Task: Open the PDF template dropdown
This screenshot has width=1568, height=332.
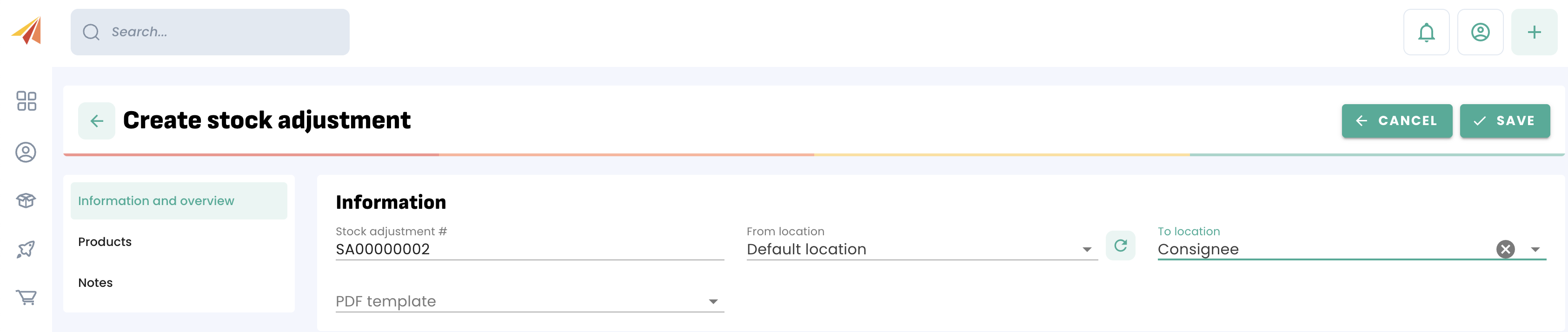Action: (713, 301)
